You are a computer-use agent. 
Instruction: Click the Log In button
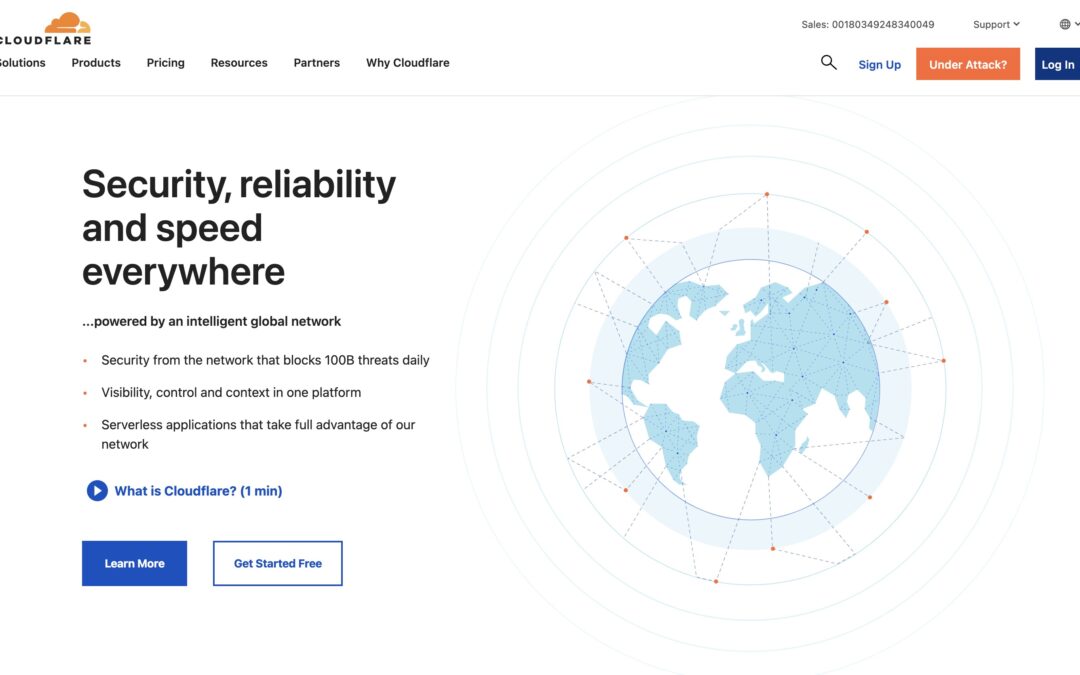(x=1057, y=64)
